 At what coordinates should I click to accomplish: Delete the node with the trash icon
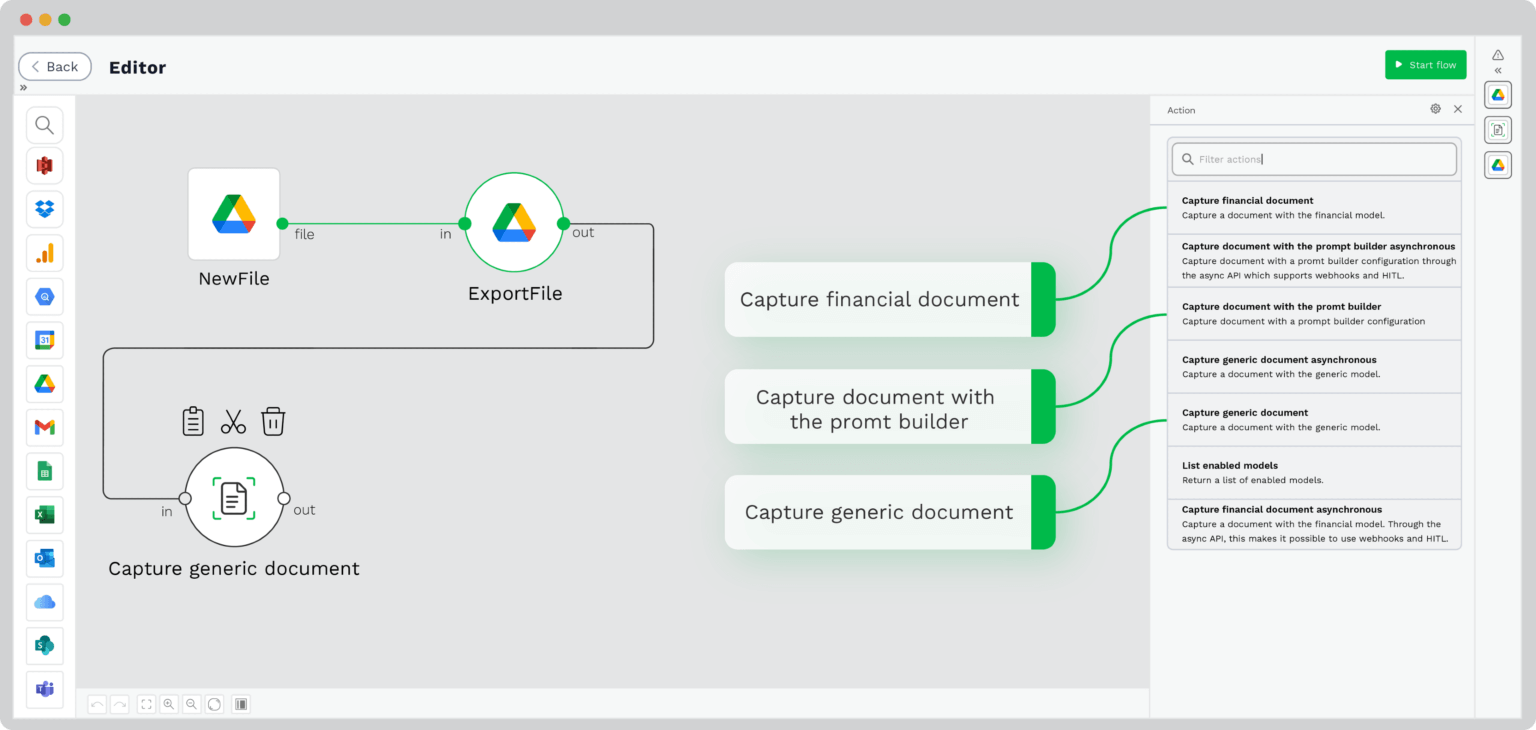(x=273, y=420)
